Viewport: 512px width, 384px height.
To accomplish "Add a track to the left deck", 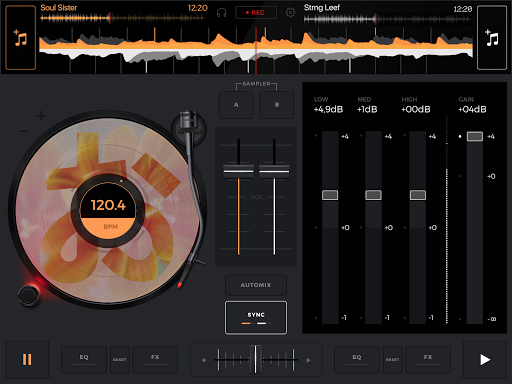I will click(20, 37).
